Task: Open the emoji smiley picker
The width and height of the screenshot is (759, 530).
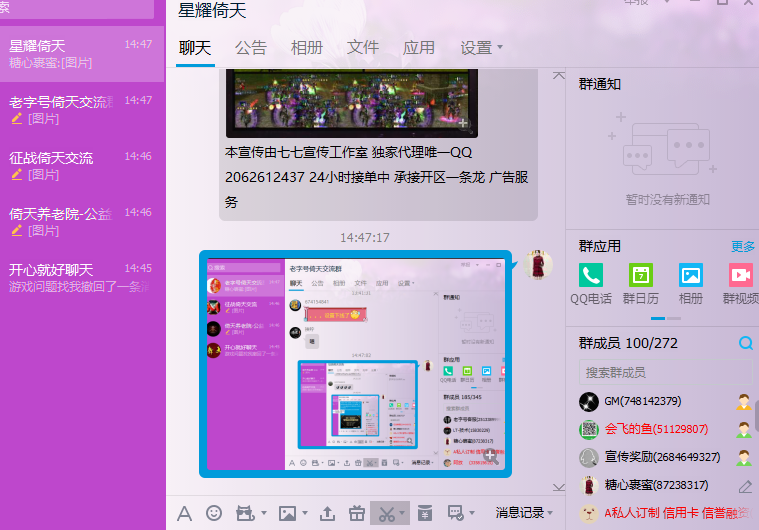Action: click(x=214, y=513)
